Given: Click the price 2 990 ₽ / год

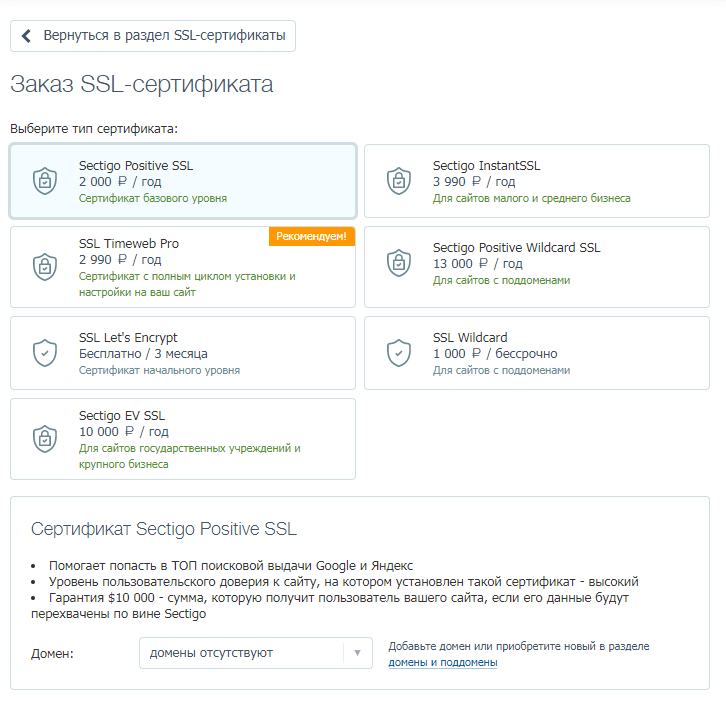Looking at the screenshot, I should pos(120,260).
